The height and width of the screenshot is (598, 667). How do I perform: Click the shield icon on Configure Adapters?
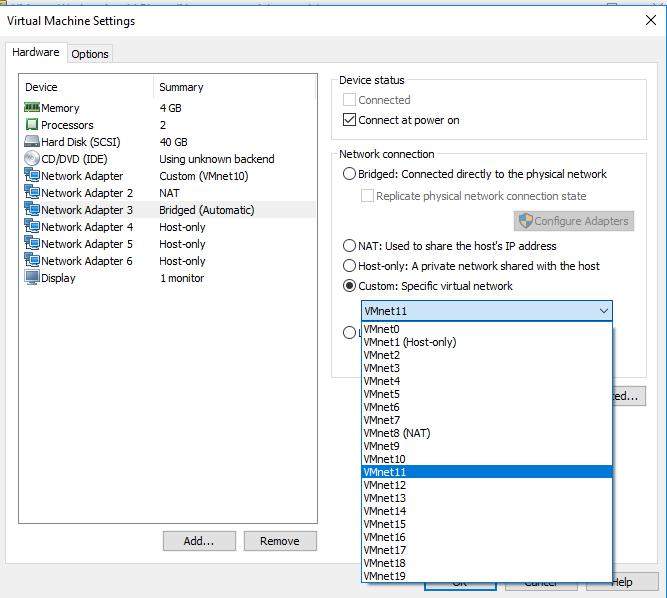[x=526, y=221]
